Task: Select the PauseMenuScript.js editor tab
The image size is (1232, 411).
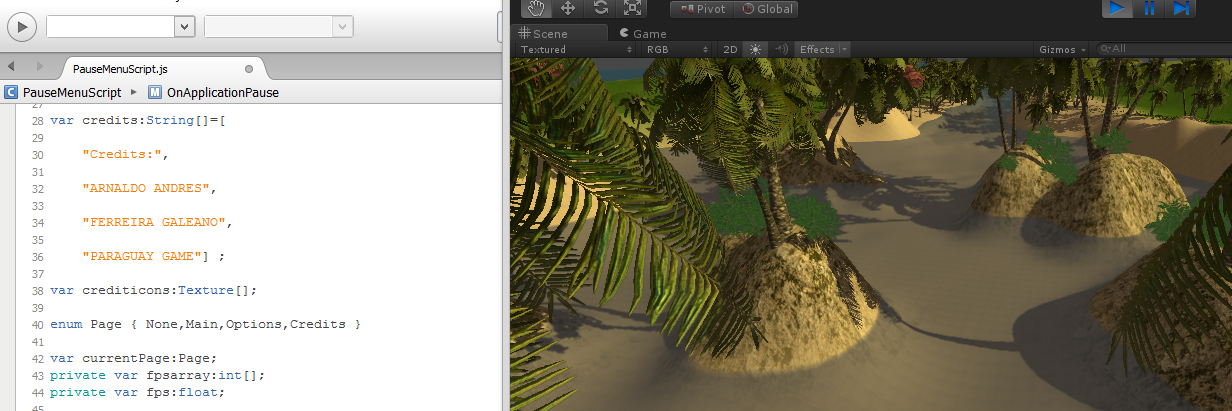Action: [x=164, y=68]
